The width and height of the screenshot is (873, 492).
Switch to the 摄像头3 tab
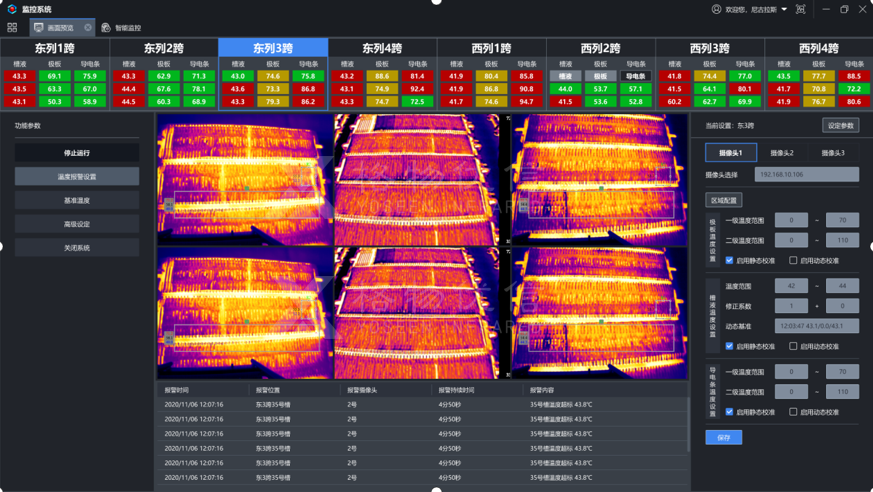point(832,153)
